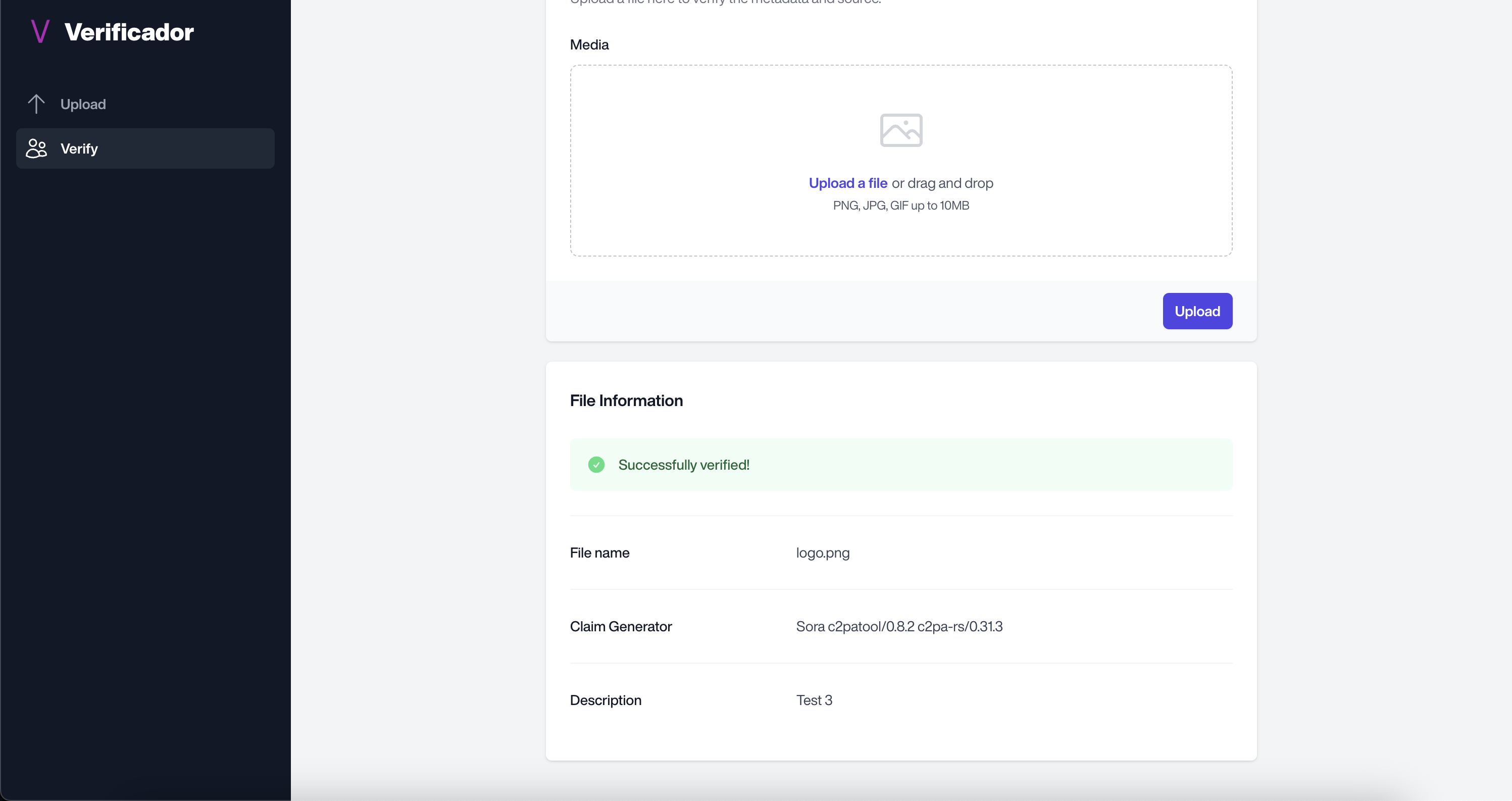Click the 'File name' label
The image size is (1512, 801).
[x=599, y=553]
